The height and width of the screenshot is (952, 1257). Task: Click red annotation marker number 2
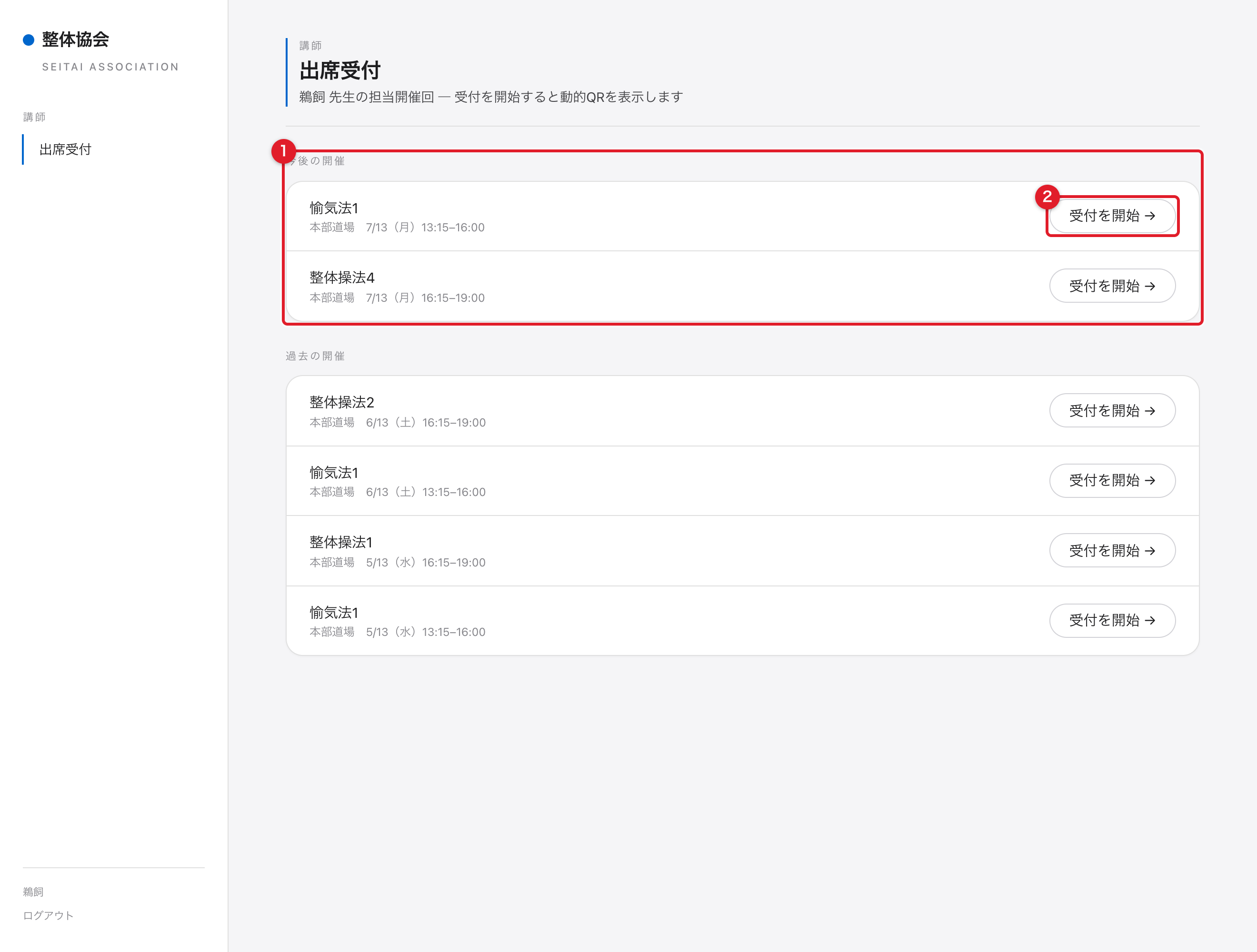point(1047,197)
